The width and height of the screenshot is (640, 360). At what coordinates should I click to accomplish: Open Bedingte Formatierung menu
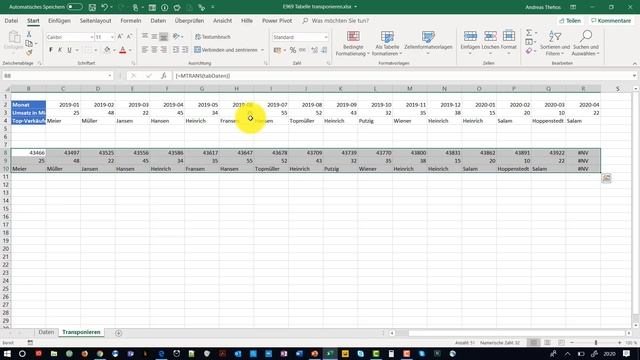click(353, 43)
